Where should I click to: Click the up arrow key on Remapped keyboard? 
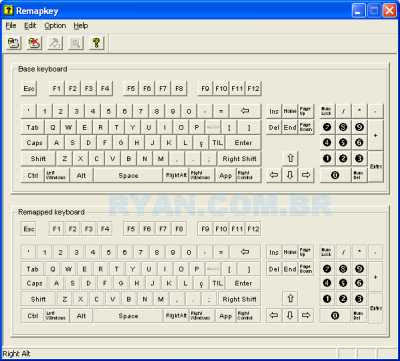290,299
